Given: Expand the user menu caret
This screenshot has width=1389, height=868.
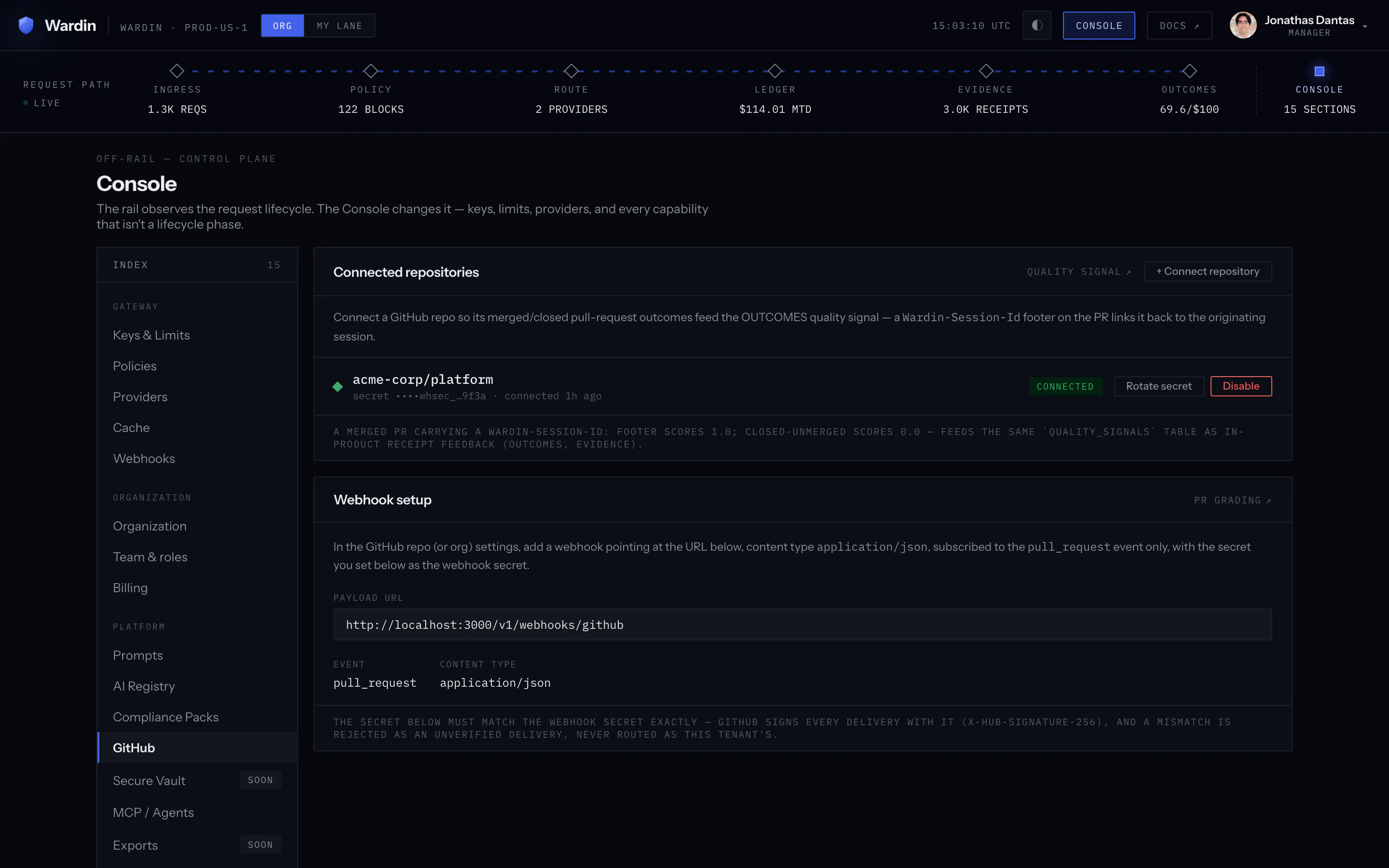Looking at the screenshot, I should coord(1365,27).
